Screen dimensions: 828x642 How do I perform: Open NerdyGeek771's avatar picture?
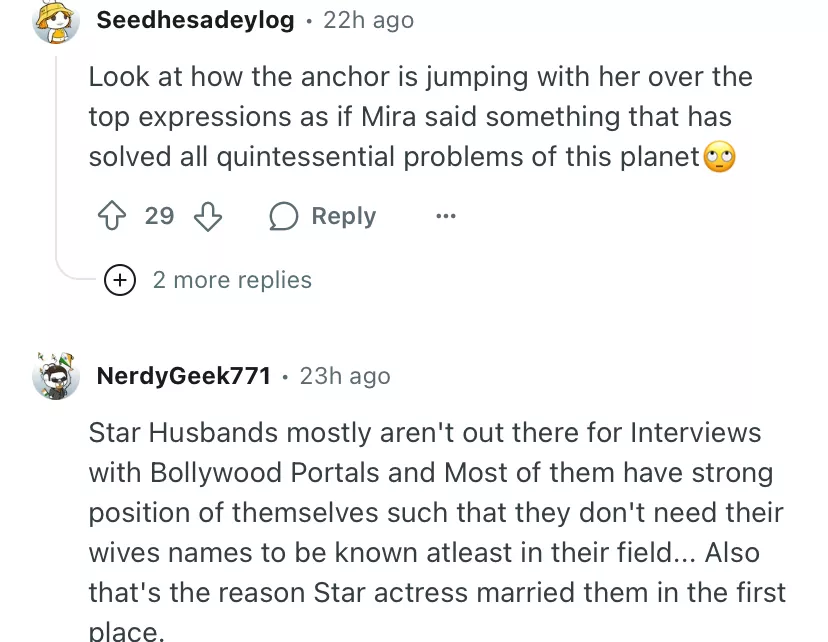point(56,376)
